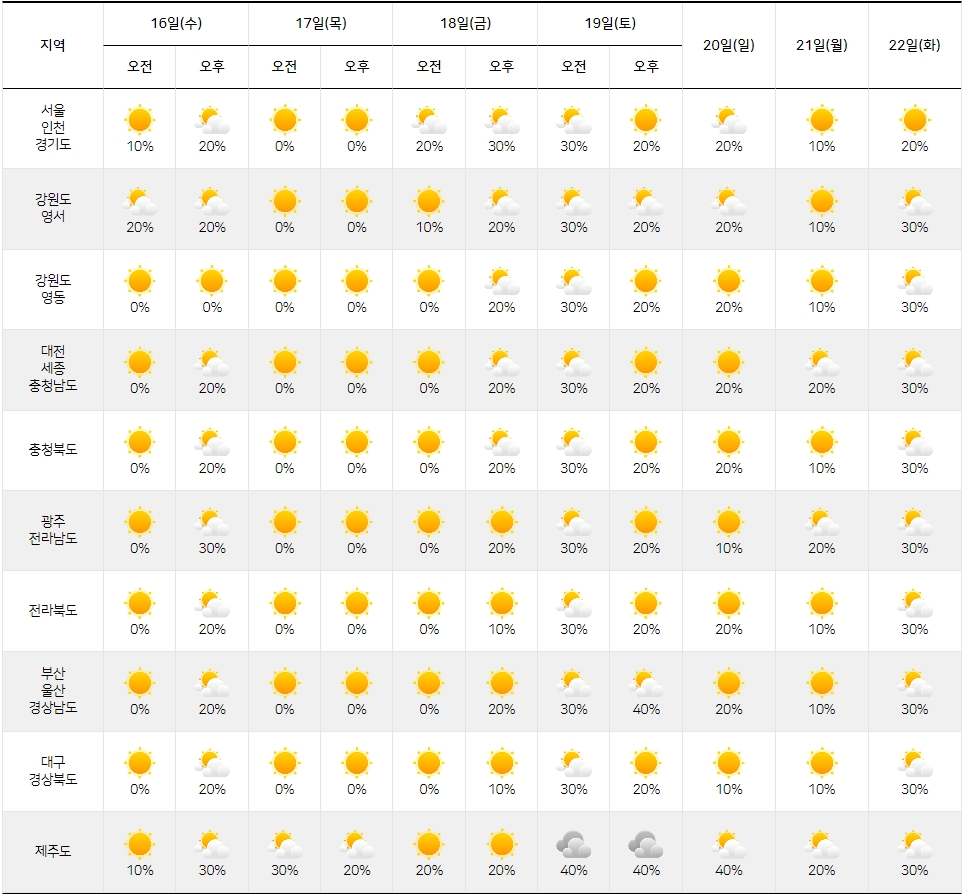Click the 오후 subheader under 19일(토)
Viewport: 964px width, 896px height.
(646, 66)
